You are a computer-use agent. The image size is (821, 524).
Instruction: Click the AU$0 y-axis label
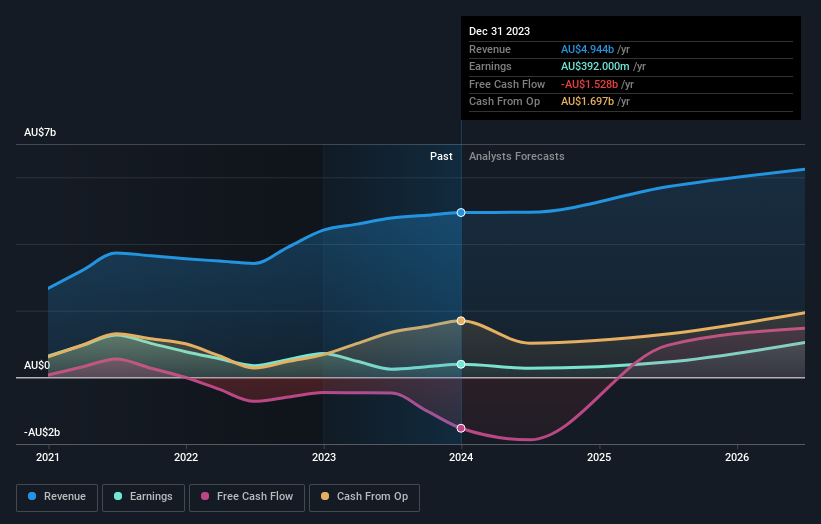37,365
